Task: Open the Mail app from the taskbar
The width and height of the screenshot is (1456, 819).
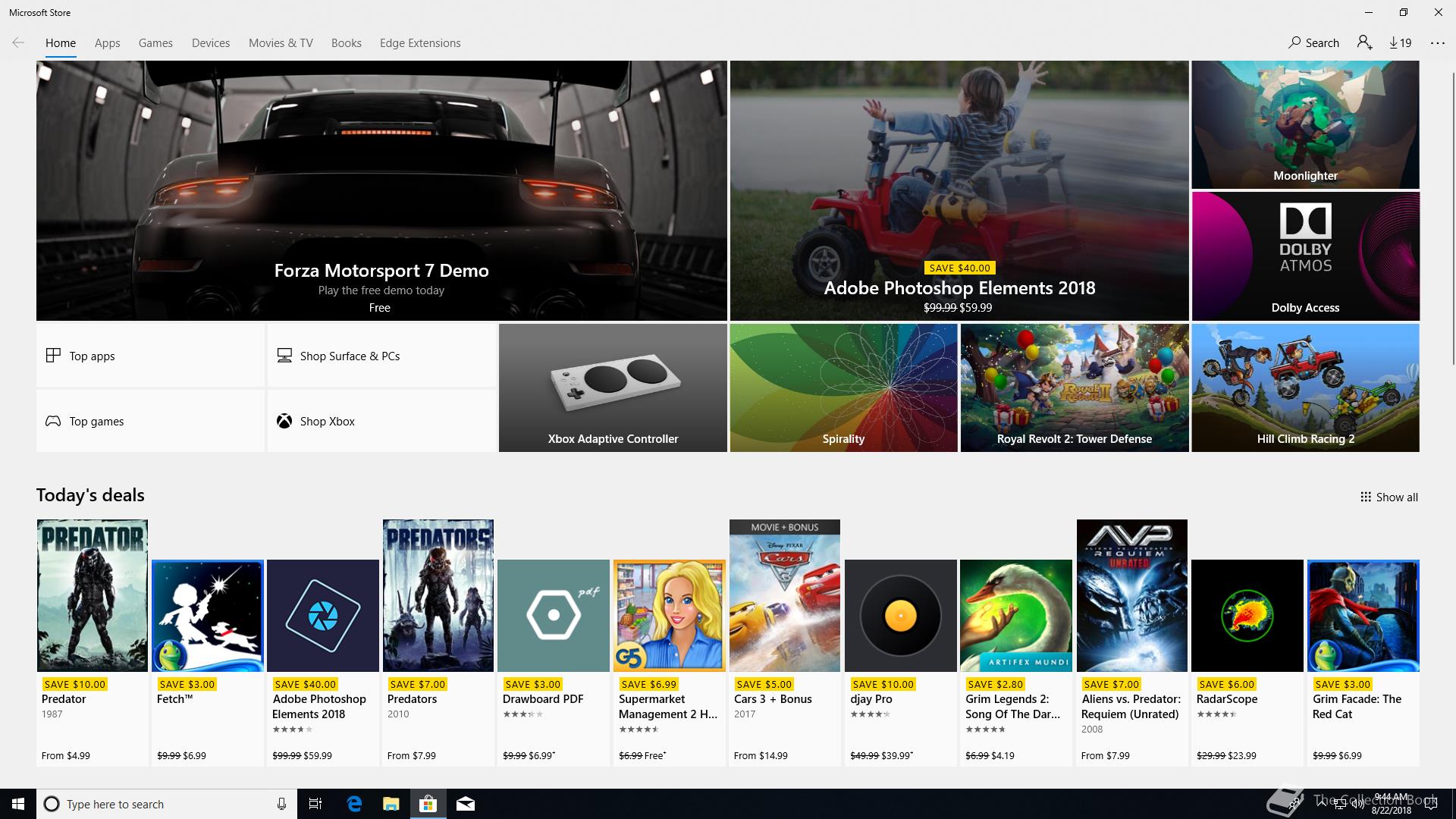Action: click(466, 804)
